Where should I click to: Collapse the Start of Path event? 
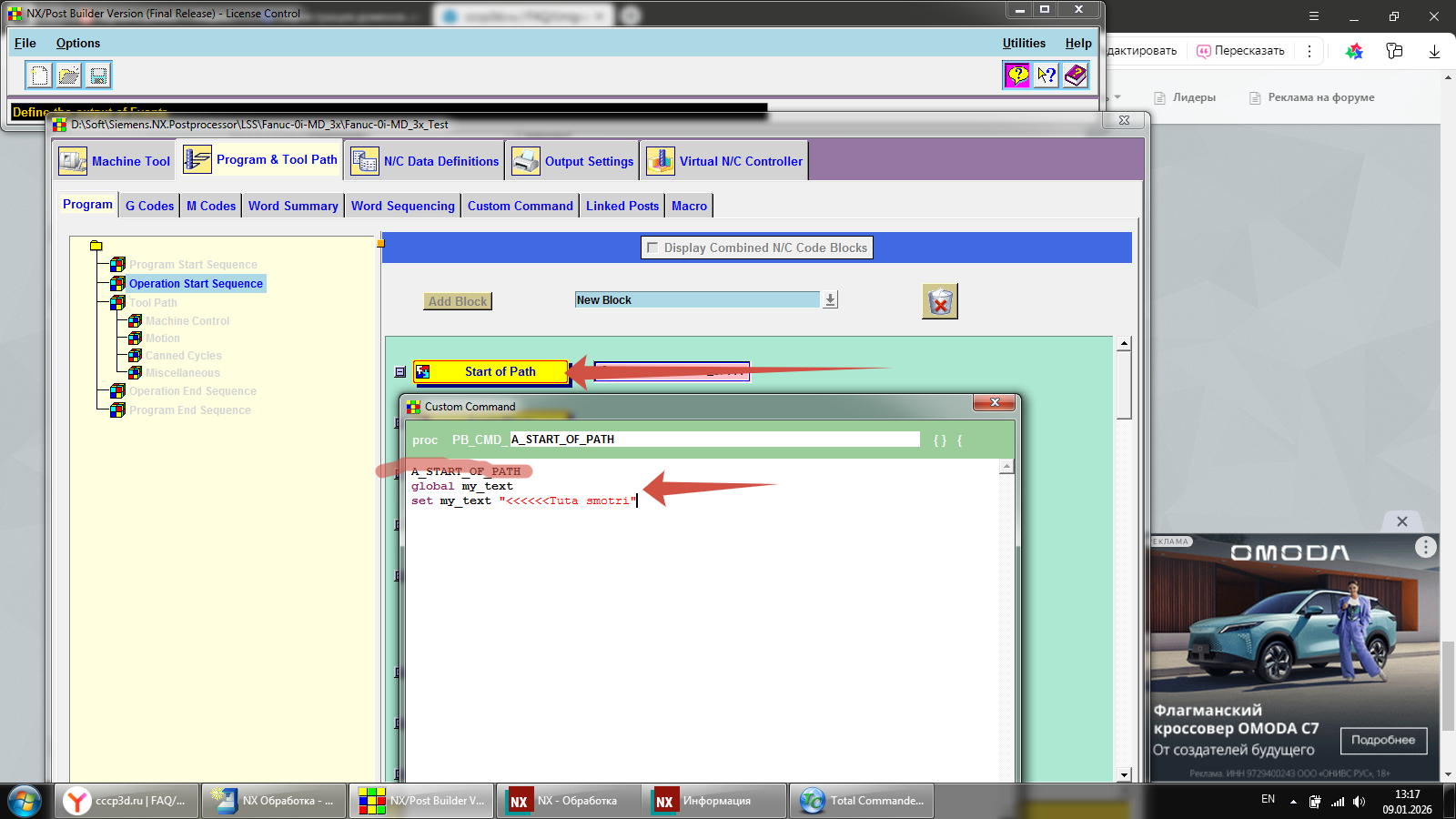pos(400,372)
